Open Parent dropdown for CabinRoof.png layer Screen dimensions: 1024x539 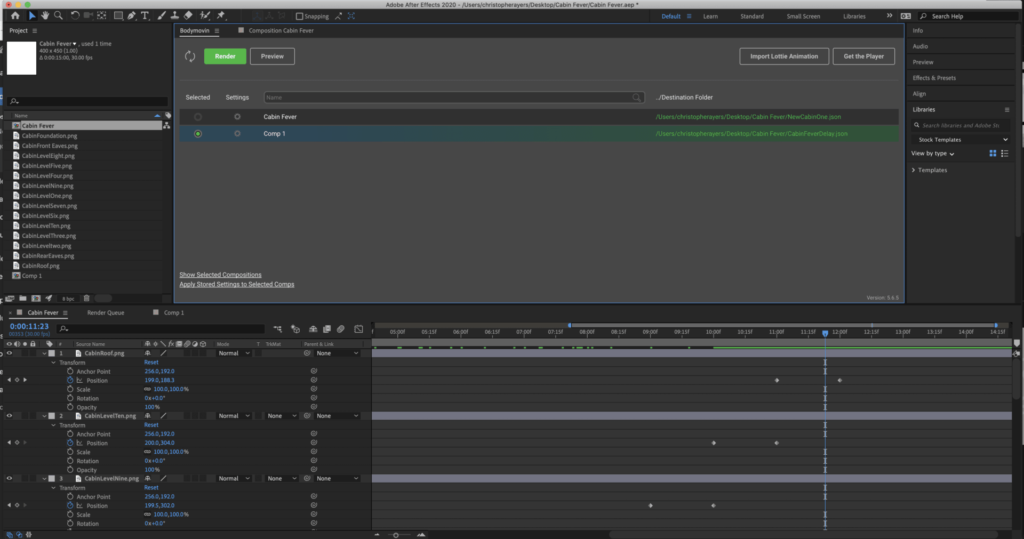click(x=338, y=353)
